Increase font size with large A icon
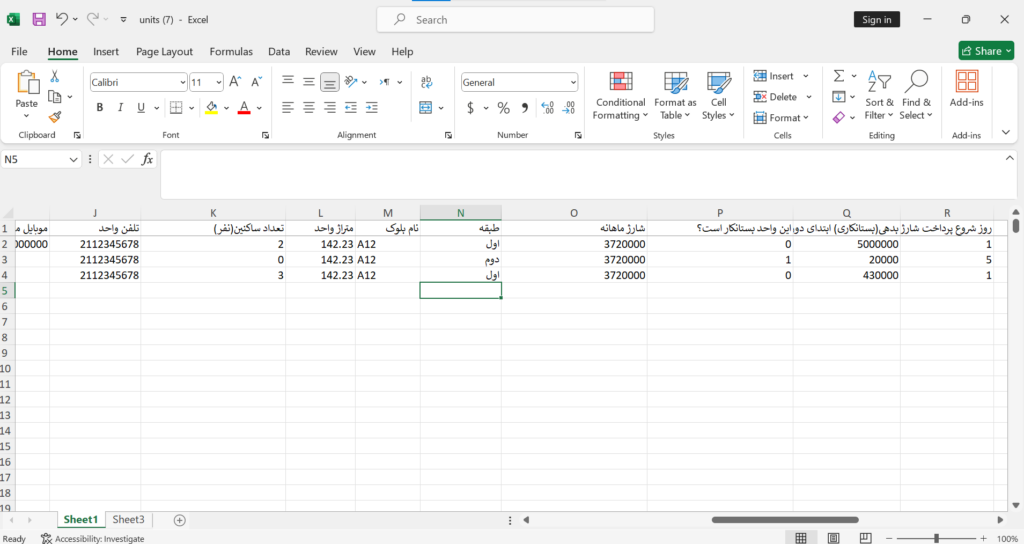 tap(235, 82)
